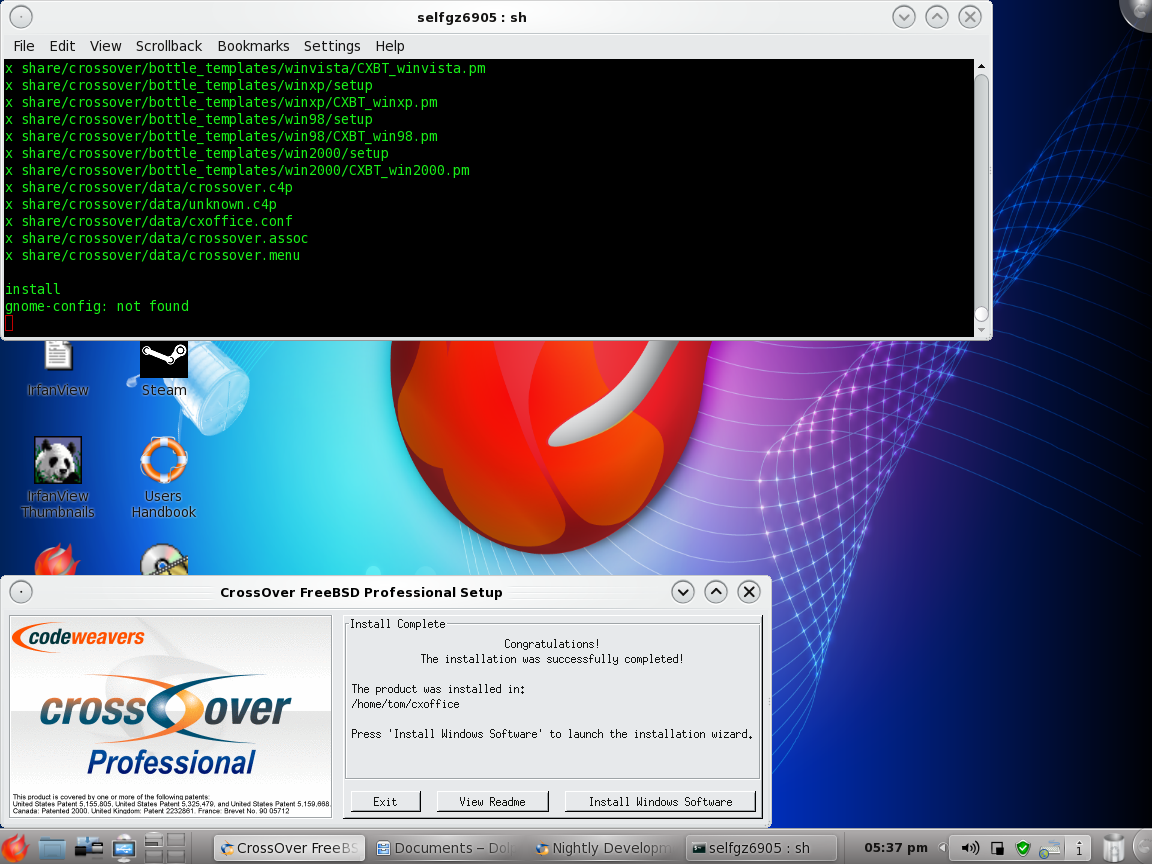The width and height of the screenshot is (1152, 864).
Task: Open CrossOver Setup window menu button
Action: (x=21, y=591)
